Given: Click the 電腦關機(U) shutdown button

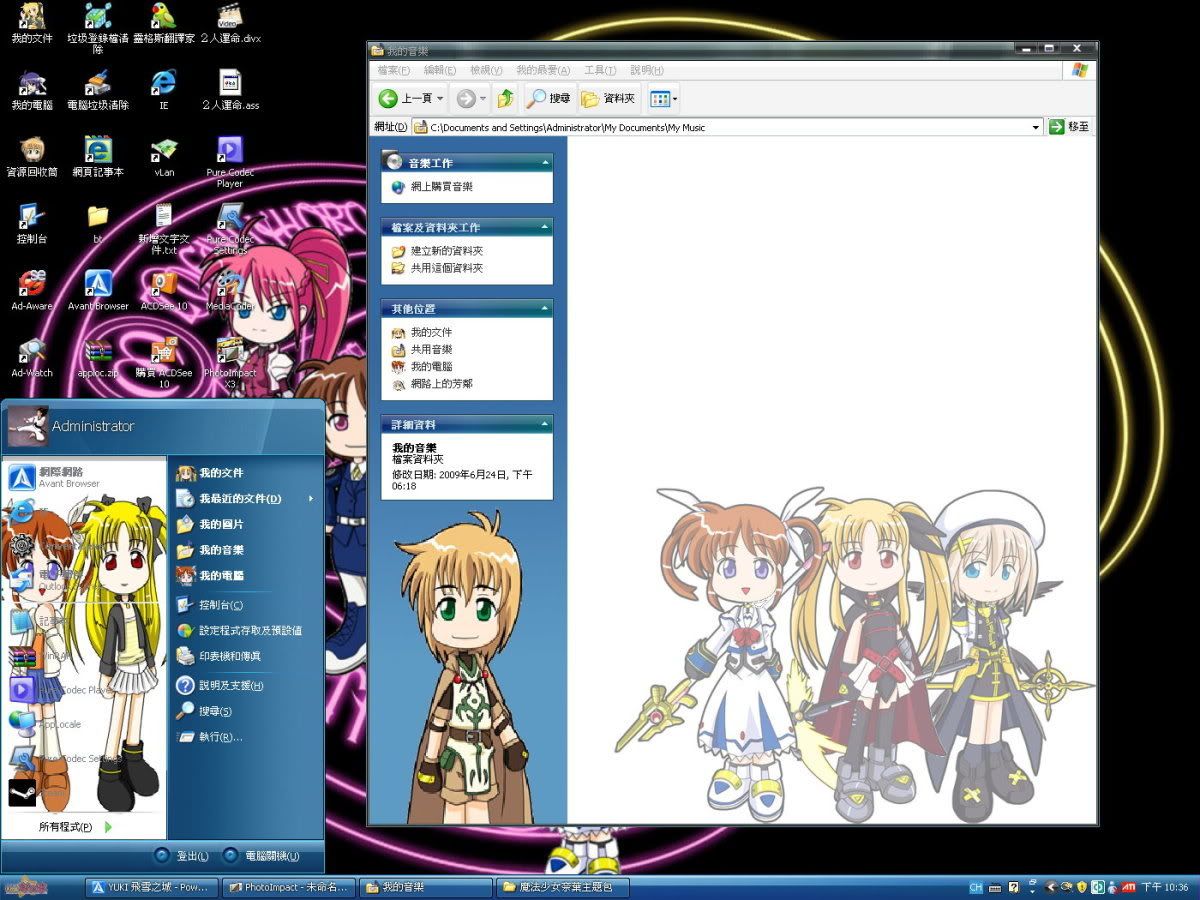Looking at the screenshot, I should pos(260,856).
